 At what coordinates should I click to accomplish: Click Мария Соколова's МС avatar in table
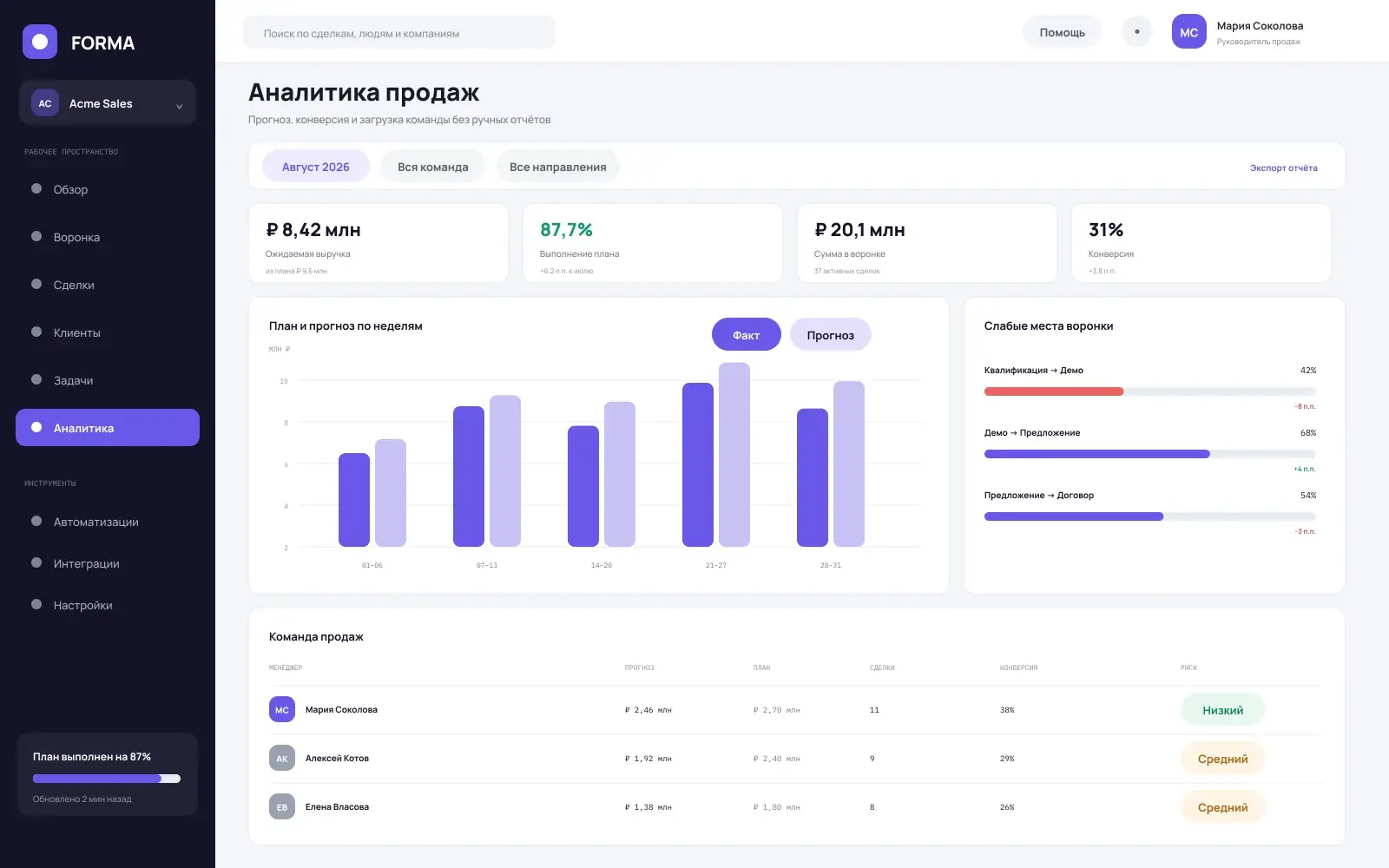pyautogui.click(x=282, y=710)
